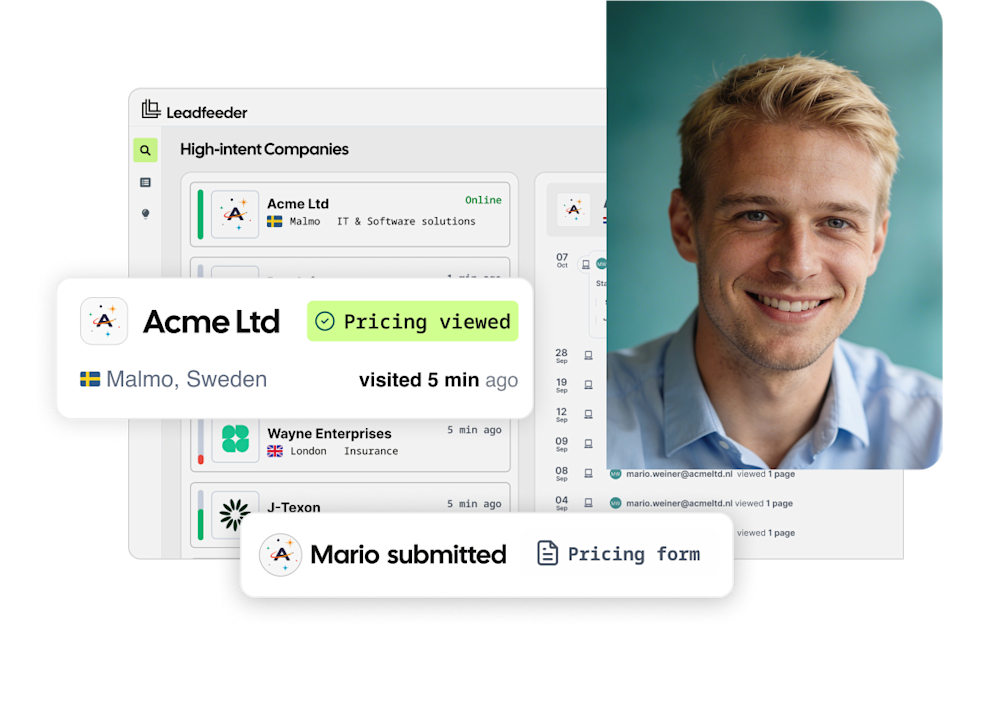The height and width of the screenshot is (726, 1000).
Task: Click the Wayne Enterprises clover logo
Action: (235, 439)
